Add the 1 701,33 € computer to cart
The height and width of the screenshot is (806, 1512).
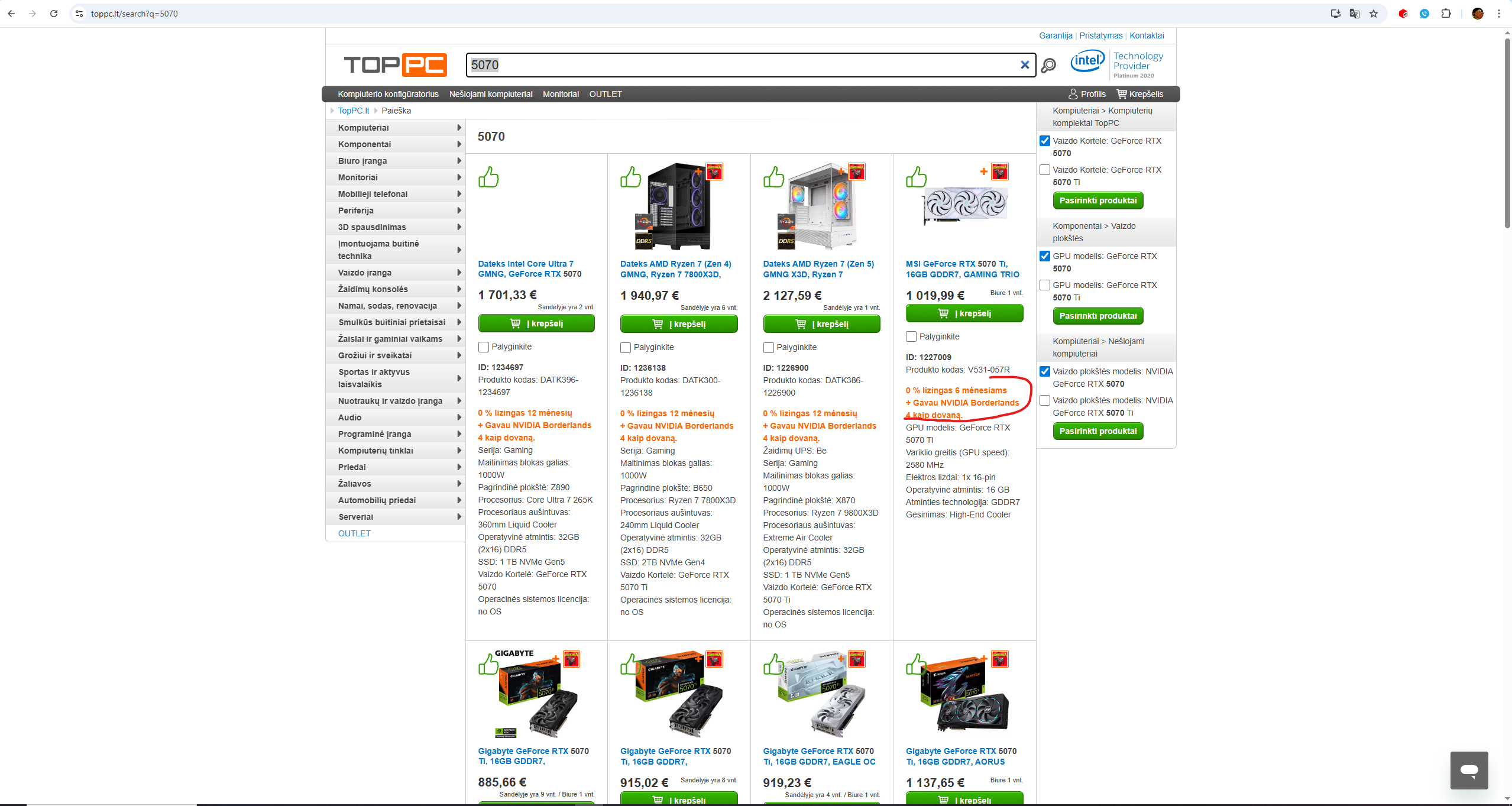[536, 323]
